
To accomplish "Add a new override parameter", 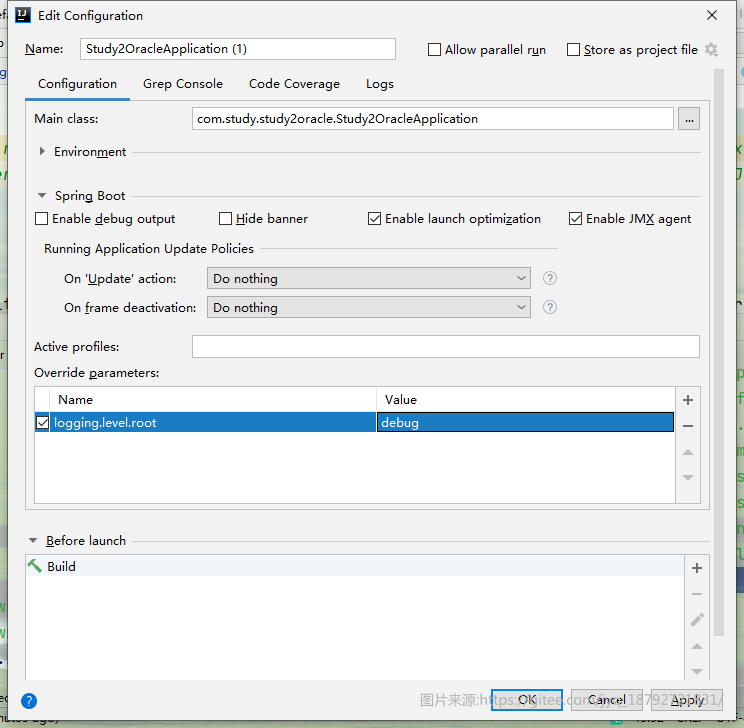I will [x=688, y=400].
